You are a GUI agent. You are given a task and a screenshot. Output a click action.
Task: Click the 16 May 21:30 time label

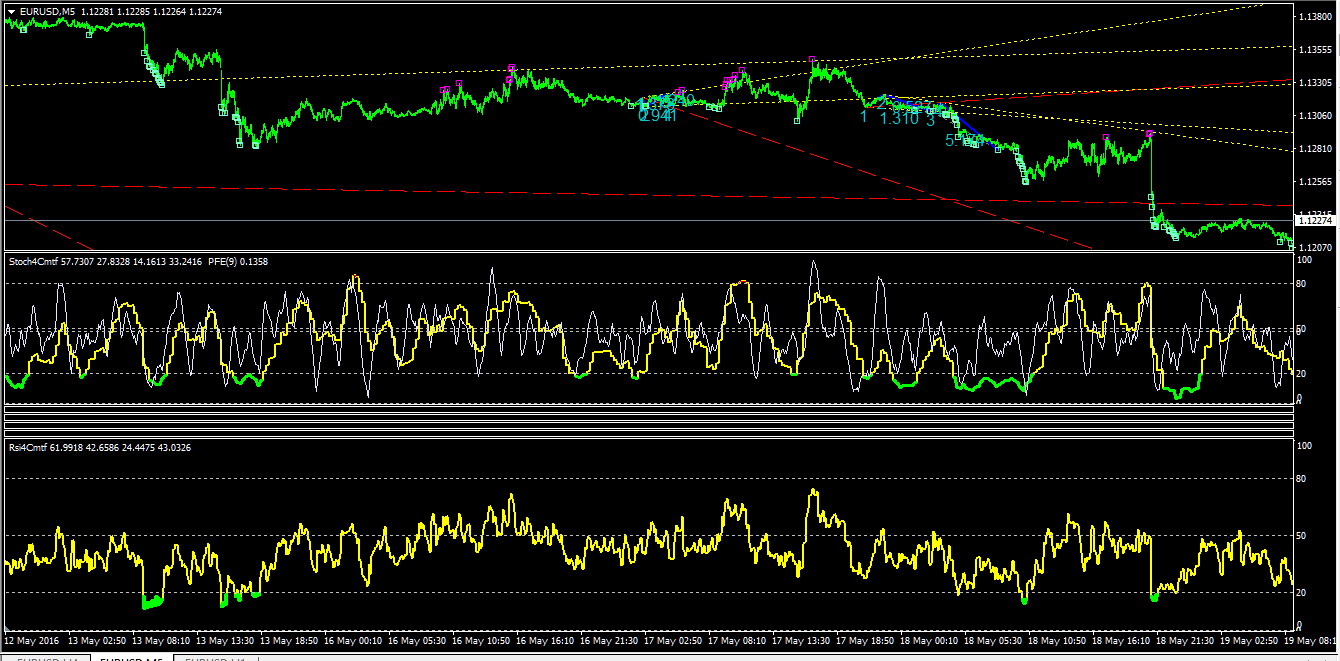[x=610, y=639]
